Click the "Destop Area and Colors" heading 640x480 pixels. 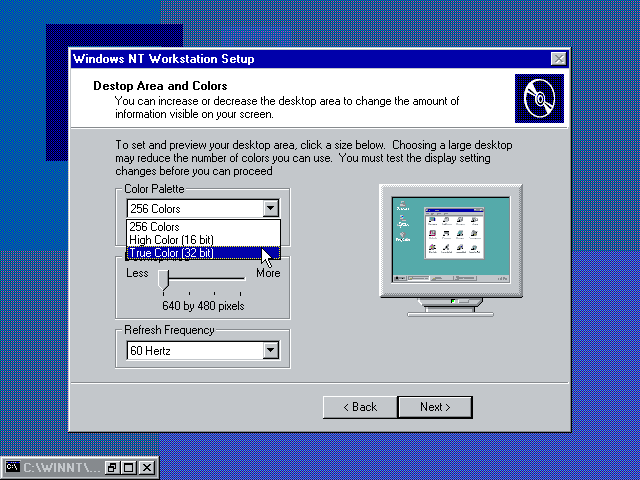click(160, 86)
